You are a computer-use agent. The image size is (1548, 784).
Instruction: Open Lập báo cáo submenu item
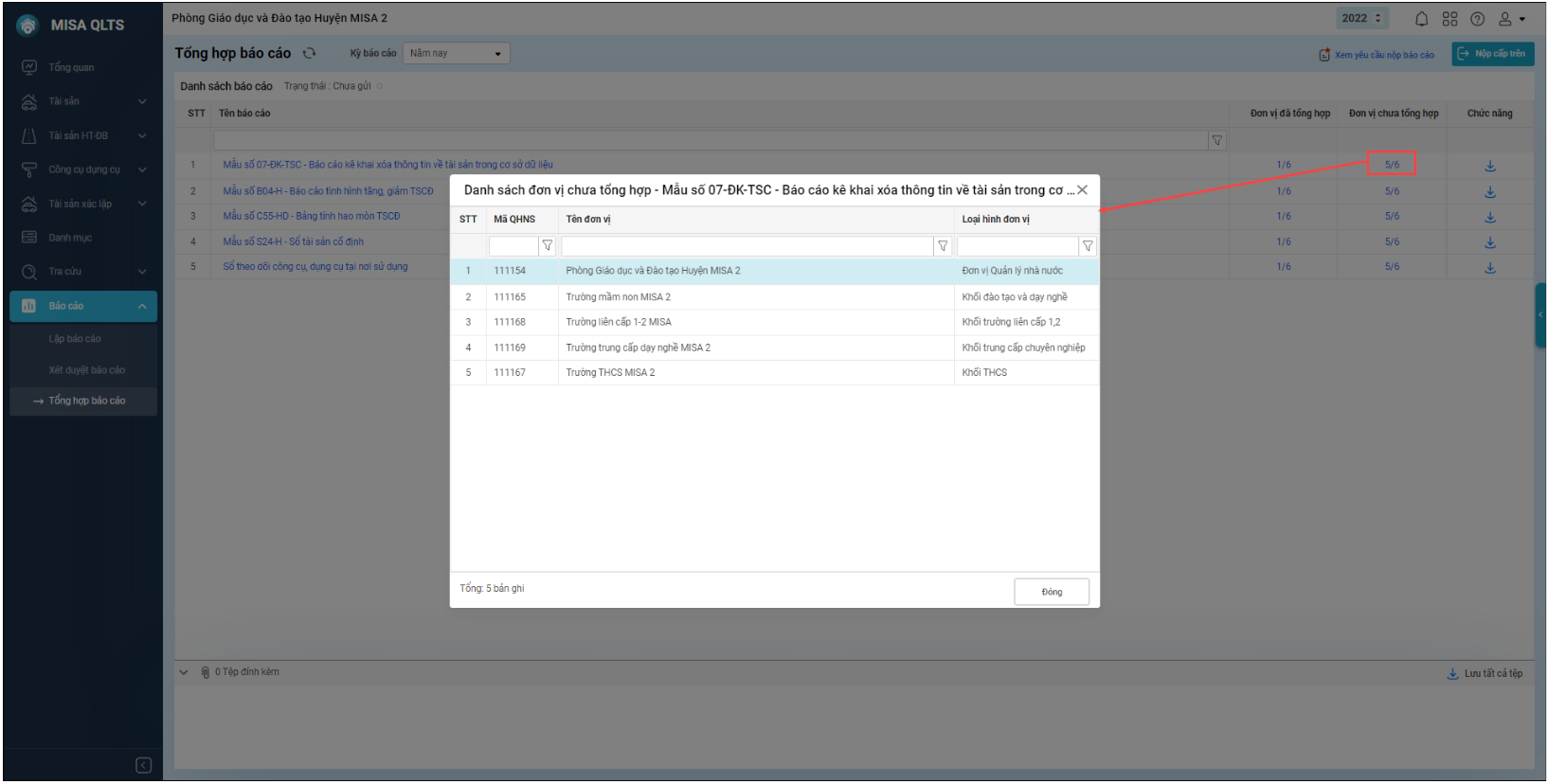(x=75, y=339)
